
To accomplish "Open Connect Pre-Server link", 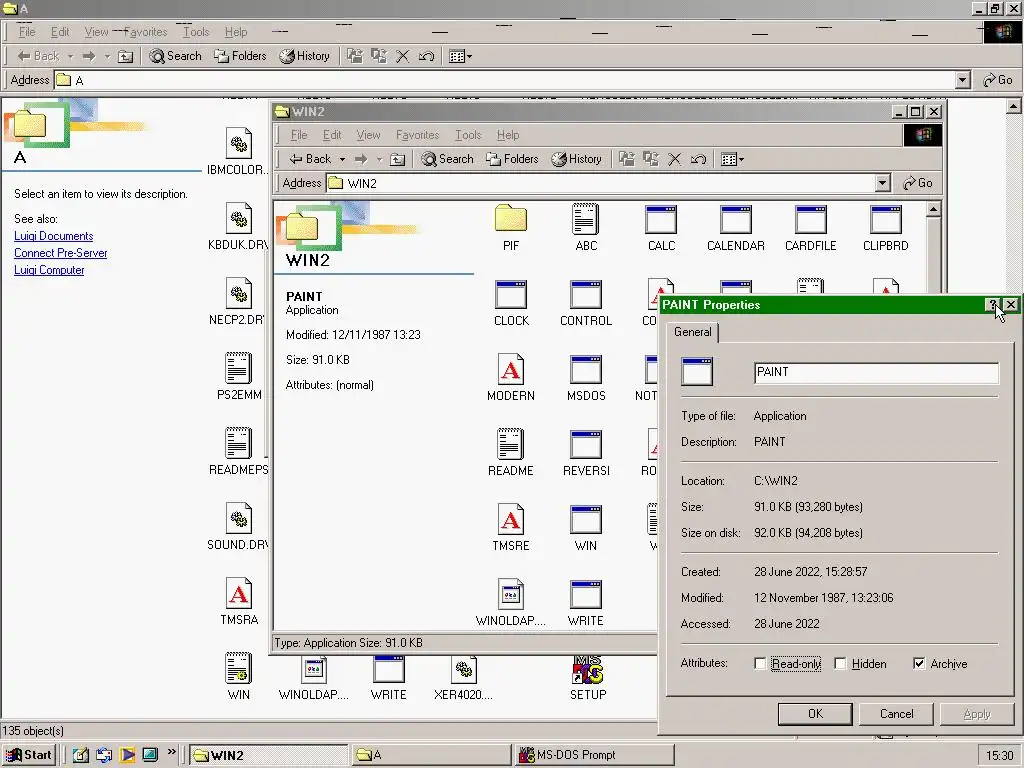I will pyautogui.click(x=61, y=253).
